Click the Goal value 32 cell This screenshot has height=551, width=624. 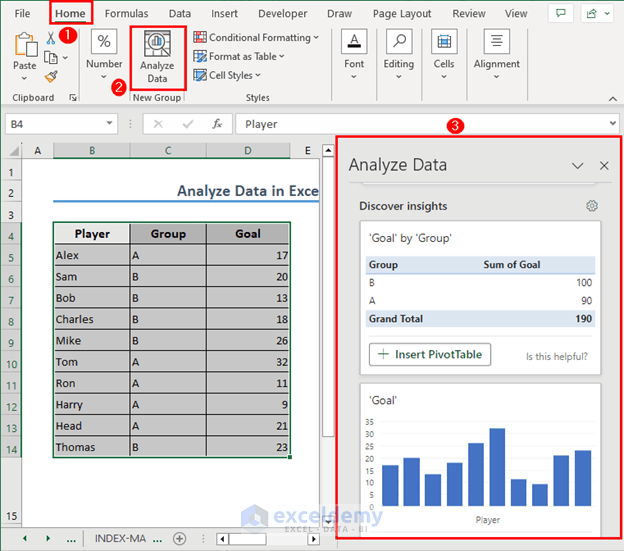pos(248,362)
